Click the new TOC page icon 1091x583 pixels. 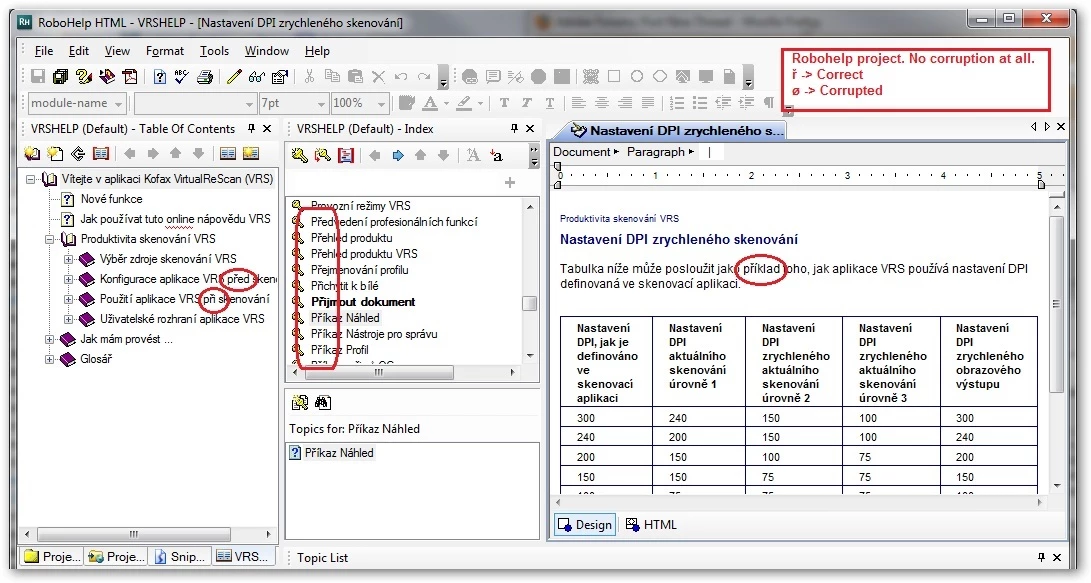[55, 154]
